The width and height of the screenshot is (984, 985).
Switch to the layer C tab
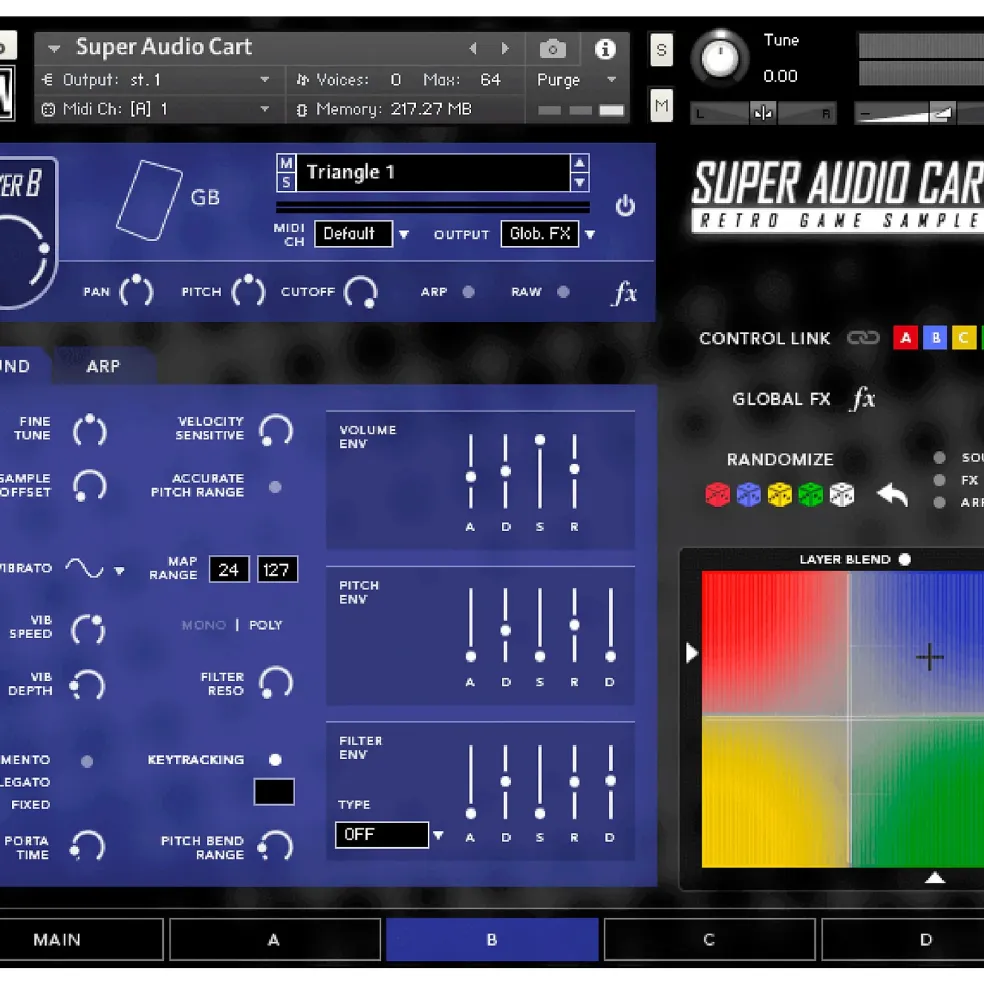pos(709,939)
